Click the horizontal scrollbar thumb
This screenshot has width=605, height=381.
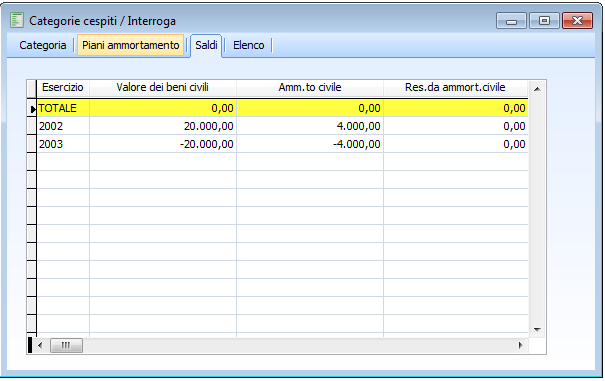click(66, 345)
